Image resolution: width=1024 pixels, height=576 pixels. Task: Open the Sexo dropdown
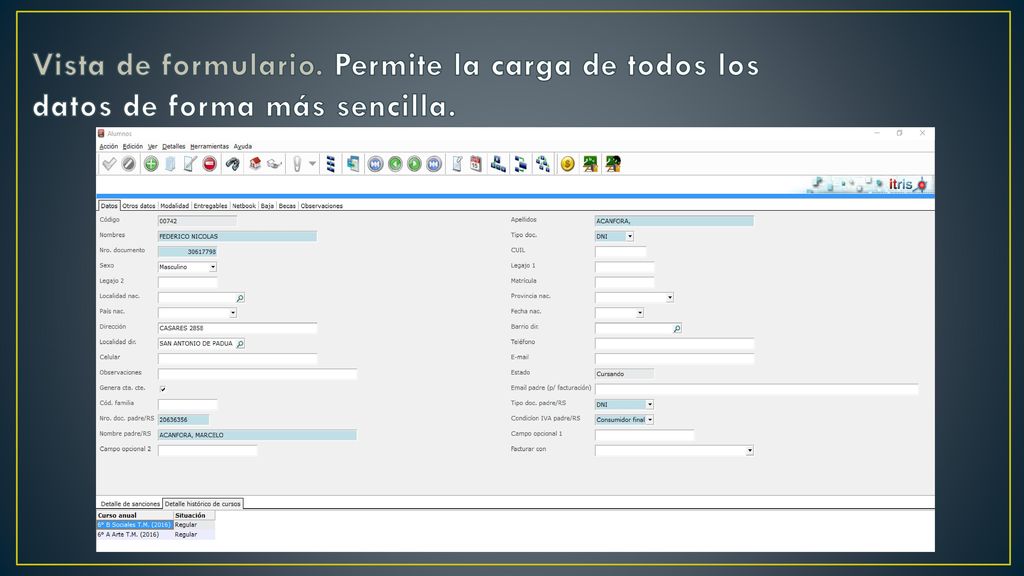tap(213, 267)
